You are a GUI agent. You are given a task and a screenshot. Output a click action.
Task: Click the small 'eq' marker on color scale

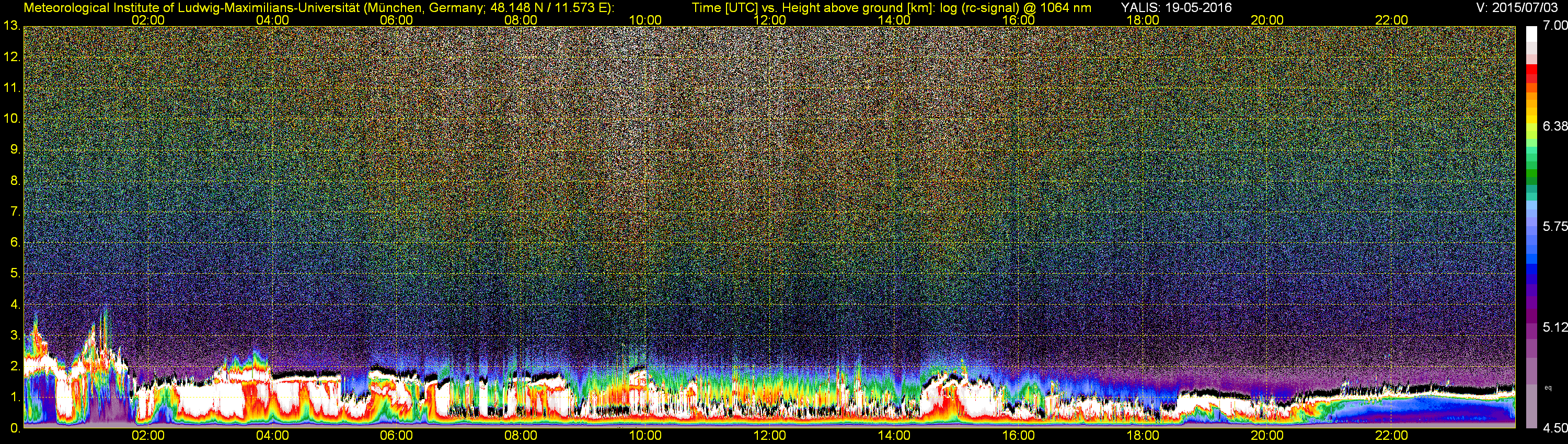click(1549, 388)
